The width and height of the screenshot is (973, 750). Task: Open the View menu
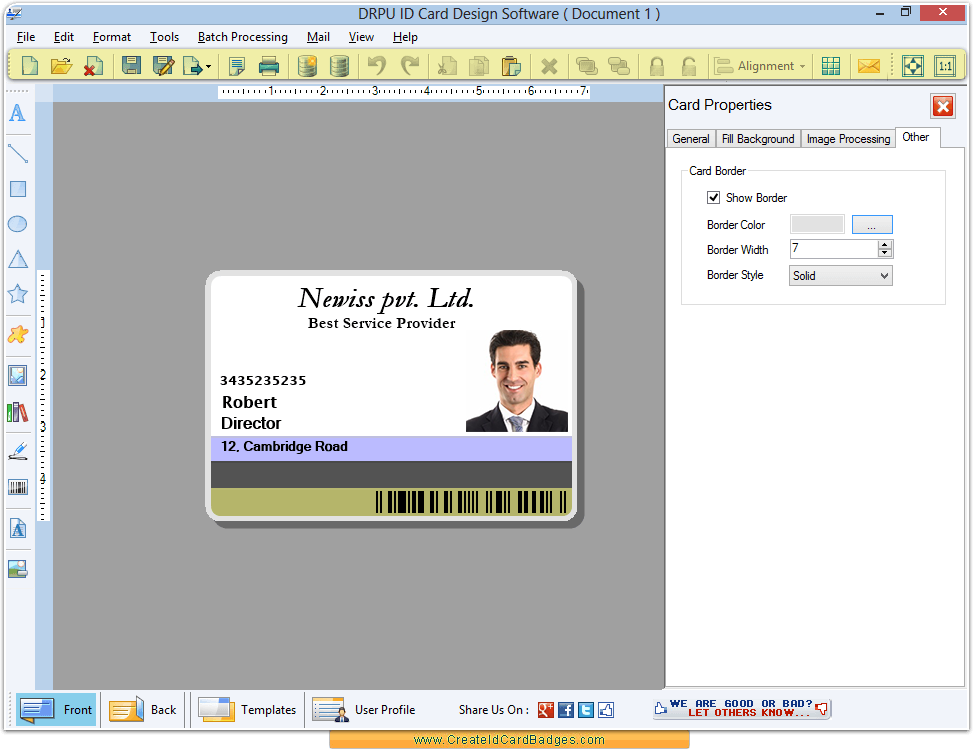(361, 37)
